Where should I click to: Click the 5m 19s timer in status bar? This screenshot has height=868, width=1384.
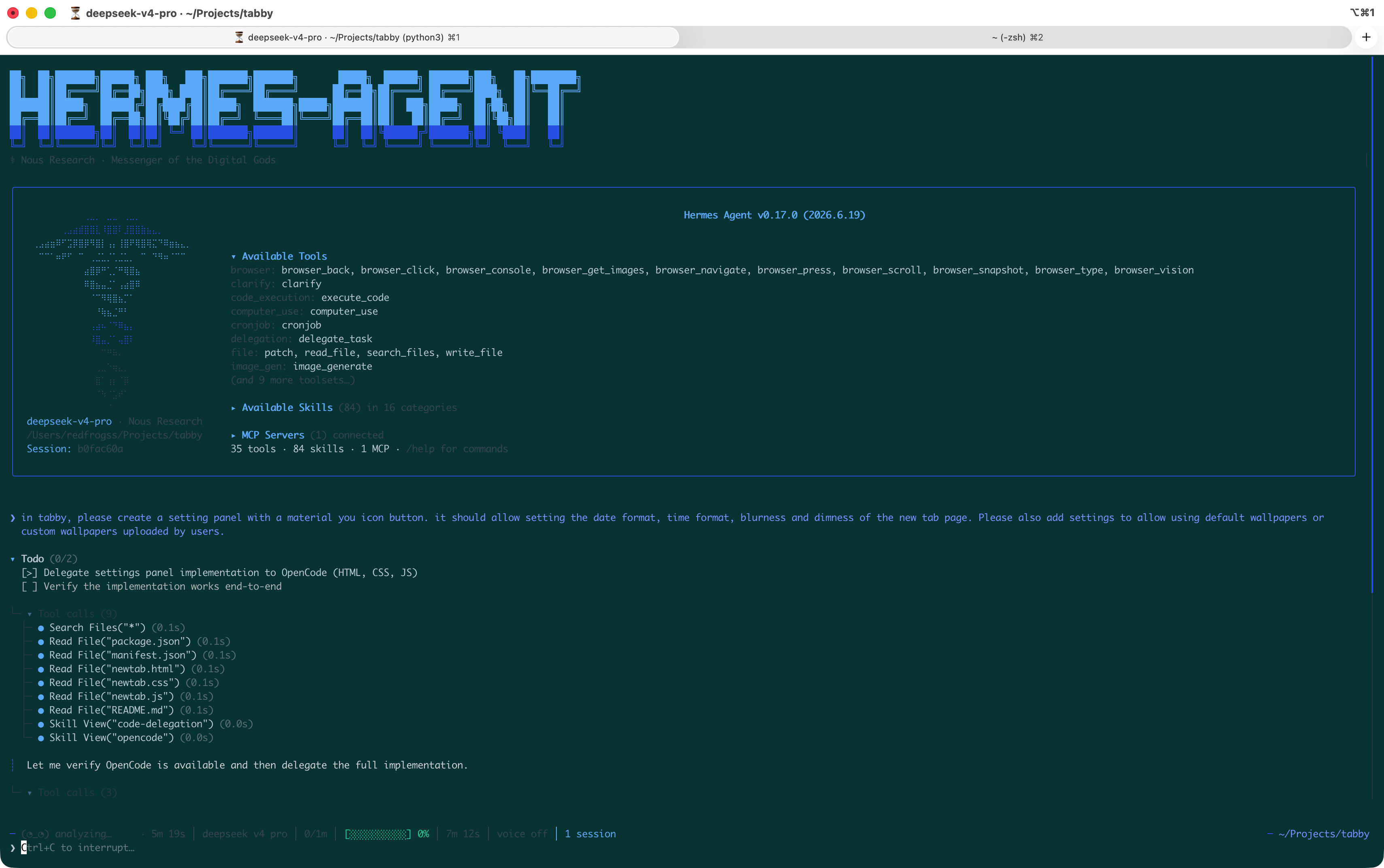click(x=168, y=834)
